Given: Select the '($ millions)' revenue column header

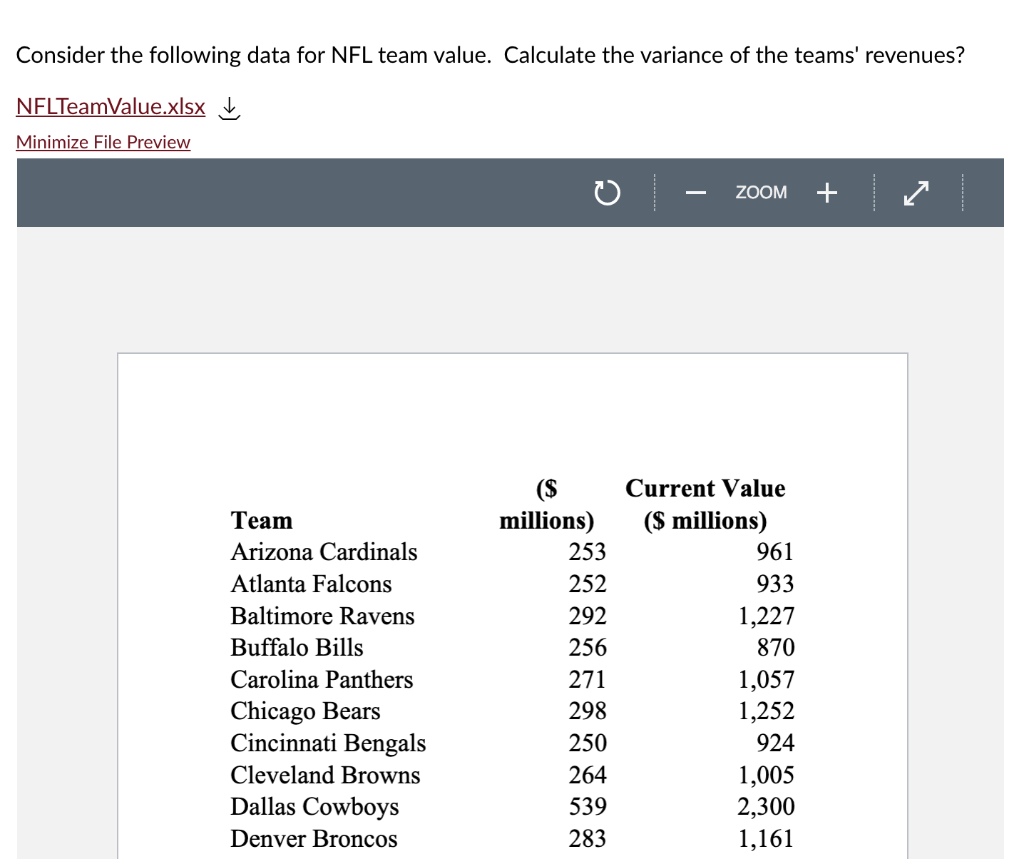Looking at the screenshot, I should [547, 504].
